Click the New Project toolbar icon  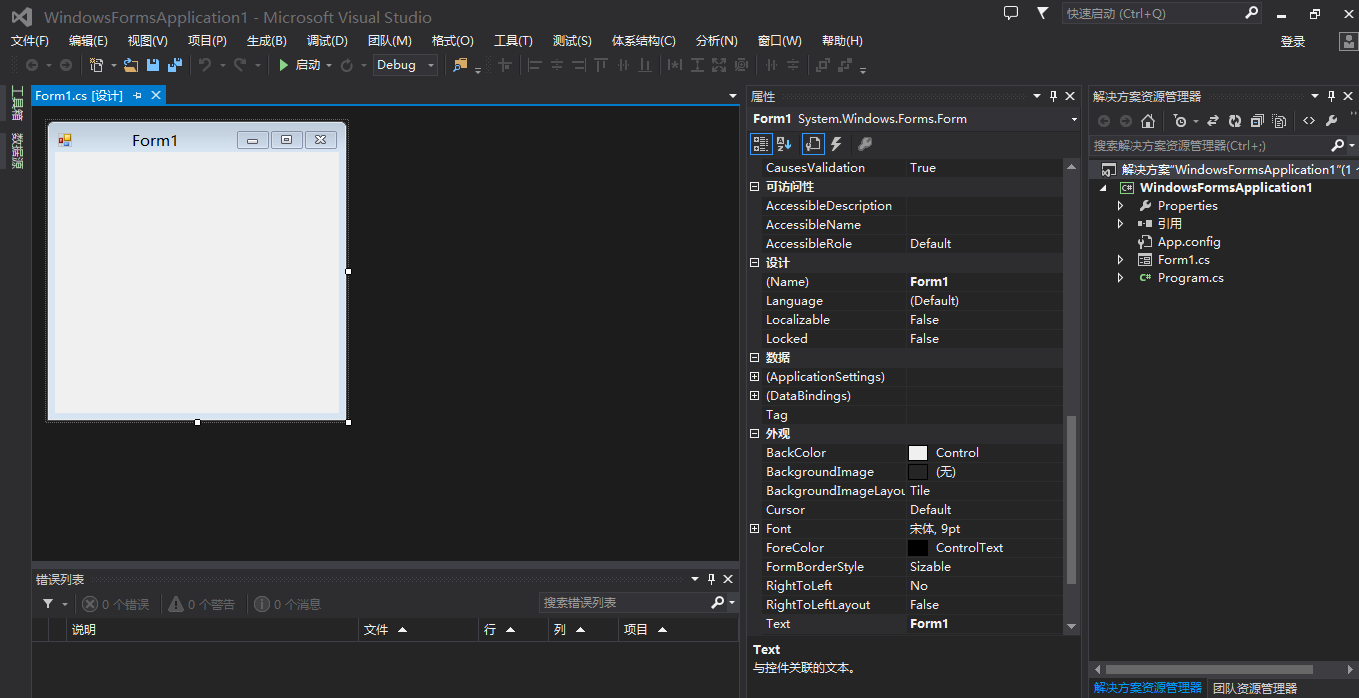pyautogui.click(x=97, y=65)
